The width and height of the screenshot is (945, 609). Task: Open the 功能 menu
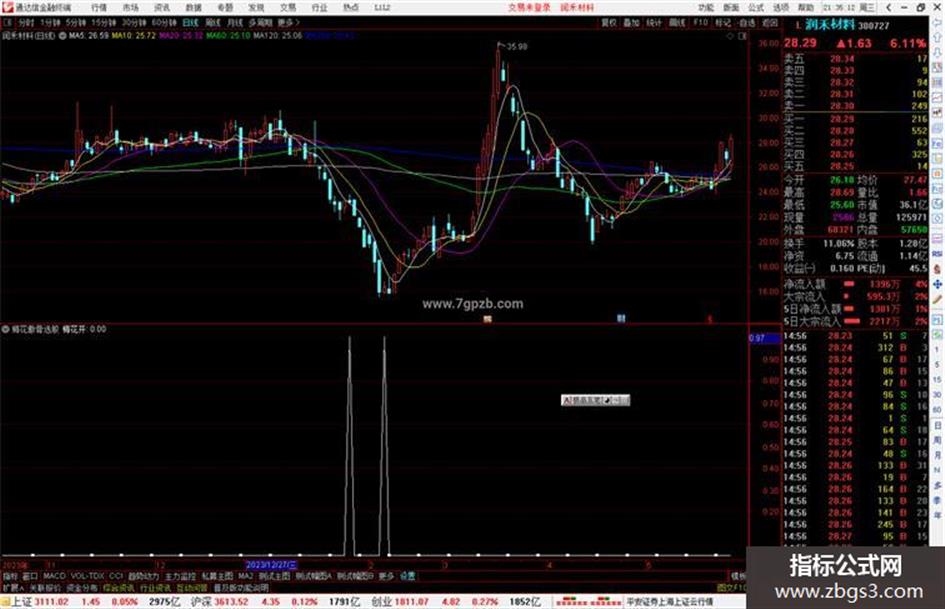pyautogui.click(x=706, y=8)
